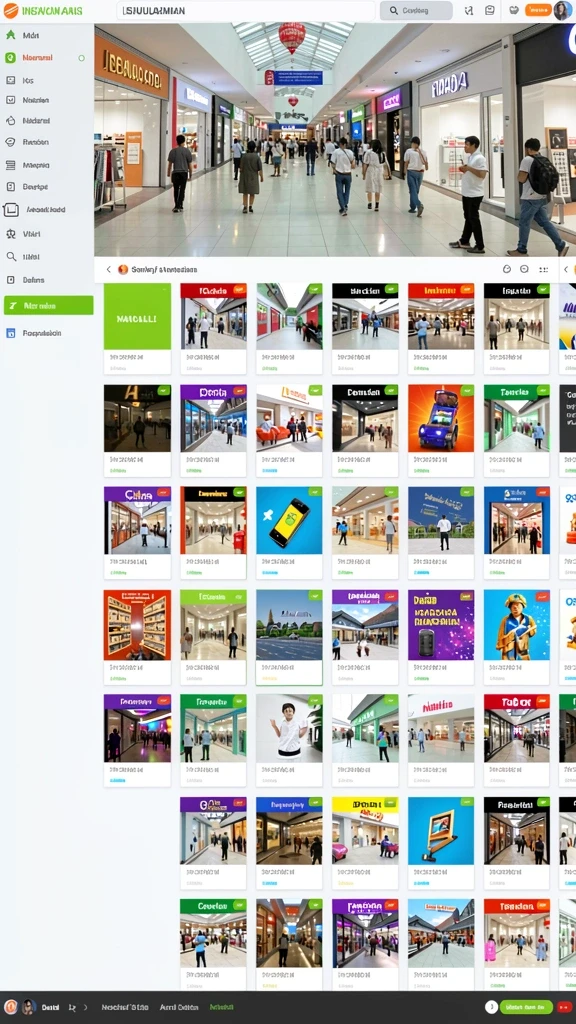Open the blue calendar icon in the sidebar
576x1024 pixels.
pos(10,333)
